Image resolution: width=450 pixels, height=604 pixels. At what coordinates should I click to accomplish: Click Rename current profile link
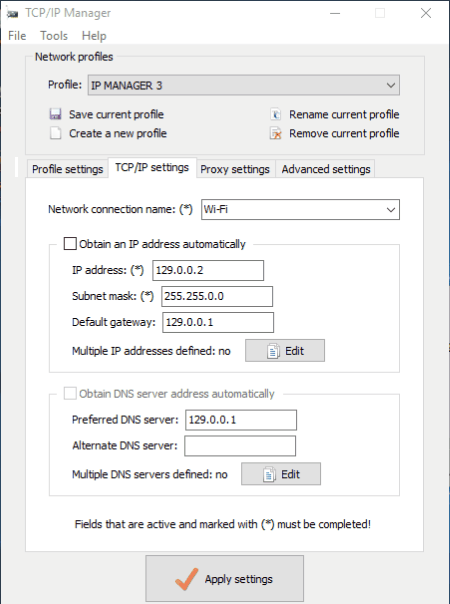pos(344,114)
